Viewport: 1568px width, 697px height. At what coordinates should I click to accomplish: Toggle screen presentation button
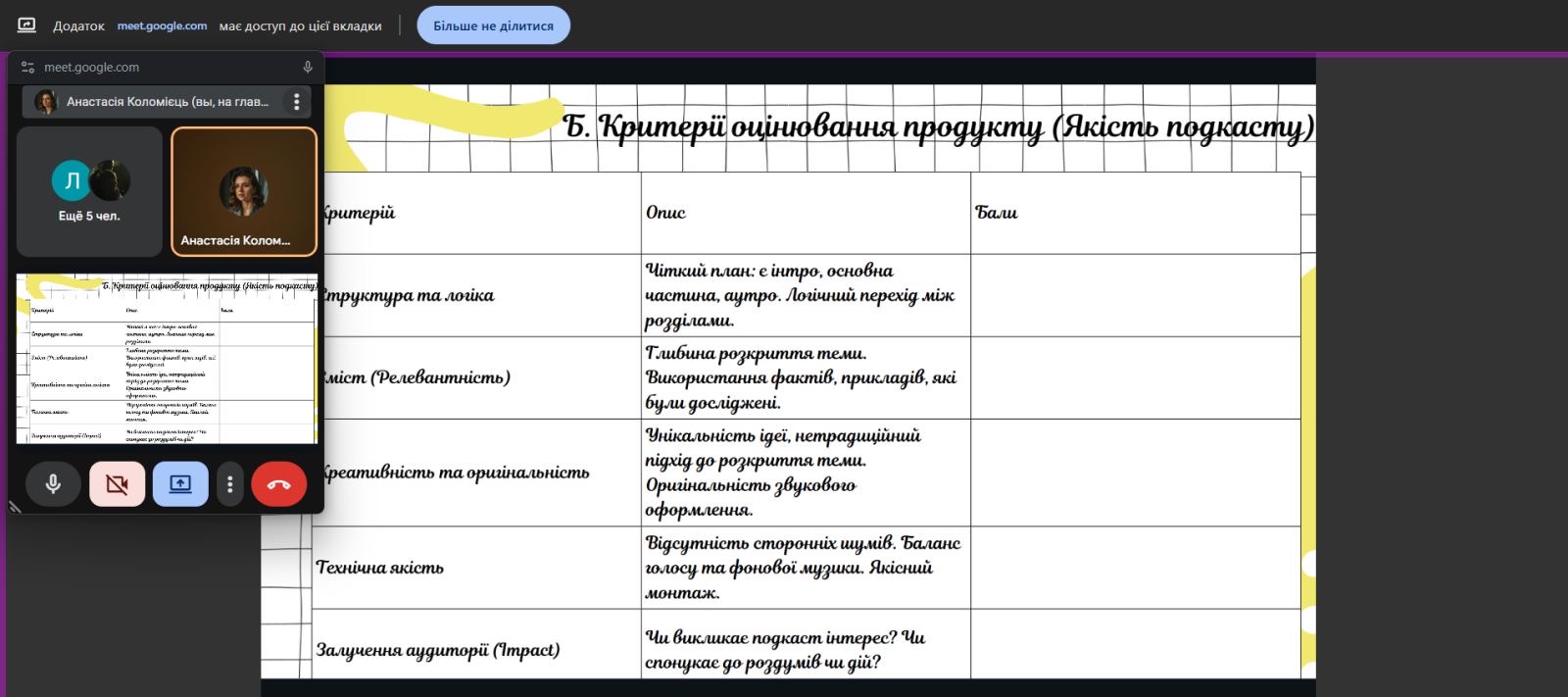pyautogui.click(x=180, y=484)
